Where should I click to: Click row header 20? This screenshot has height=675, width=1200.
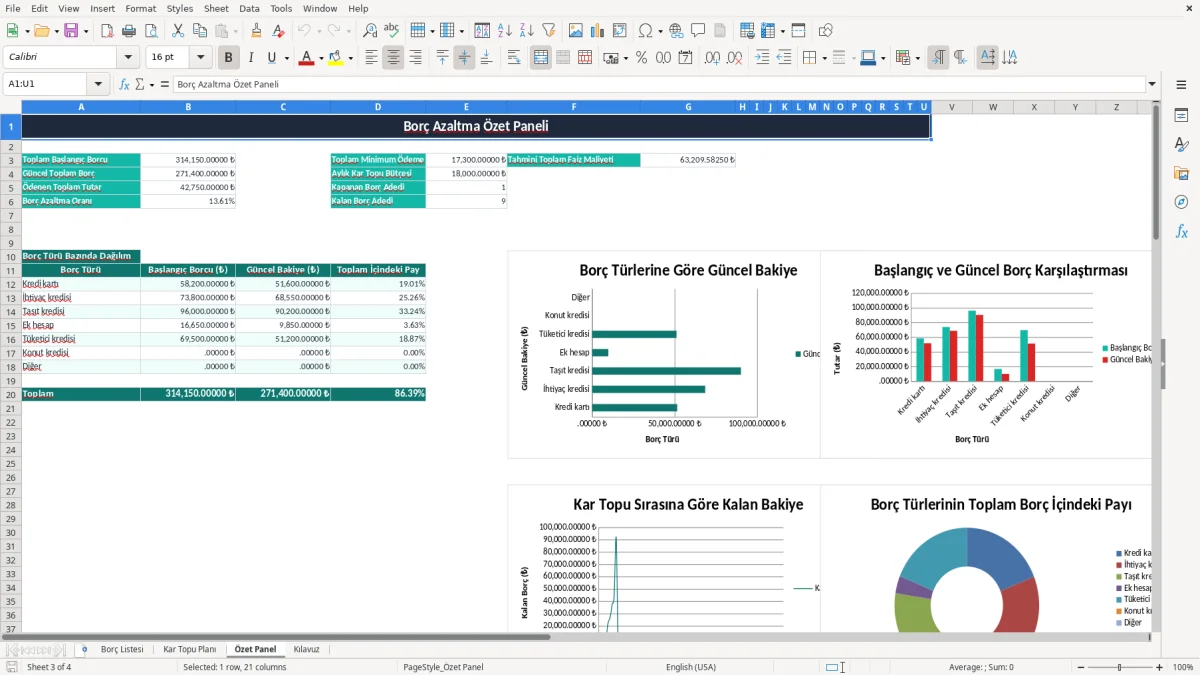coord(11,394)
